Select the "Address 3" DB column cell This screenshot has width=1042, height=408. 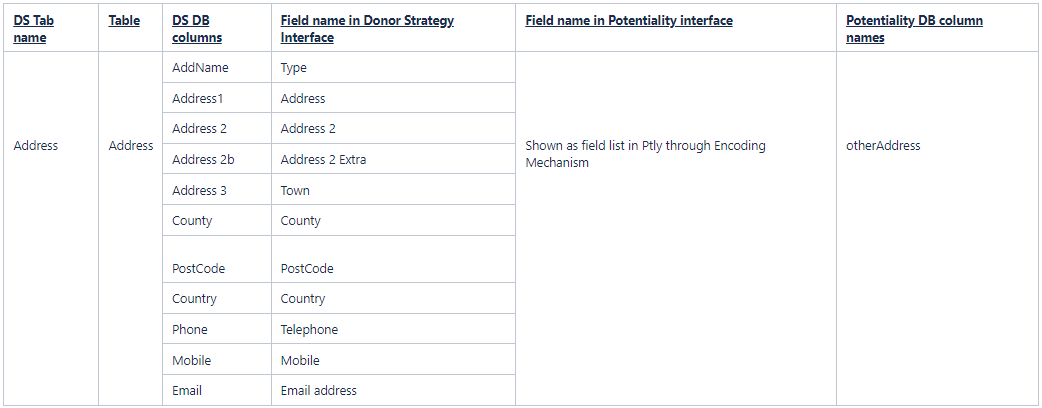point(199,190)
